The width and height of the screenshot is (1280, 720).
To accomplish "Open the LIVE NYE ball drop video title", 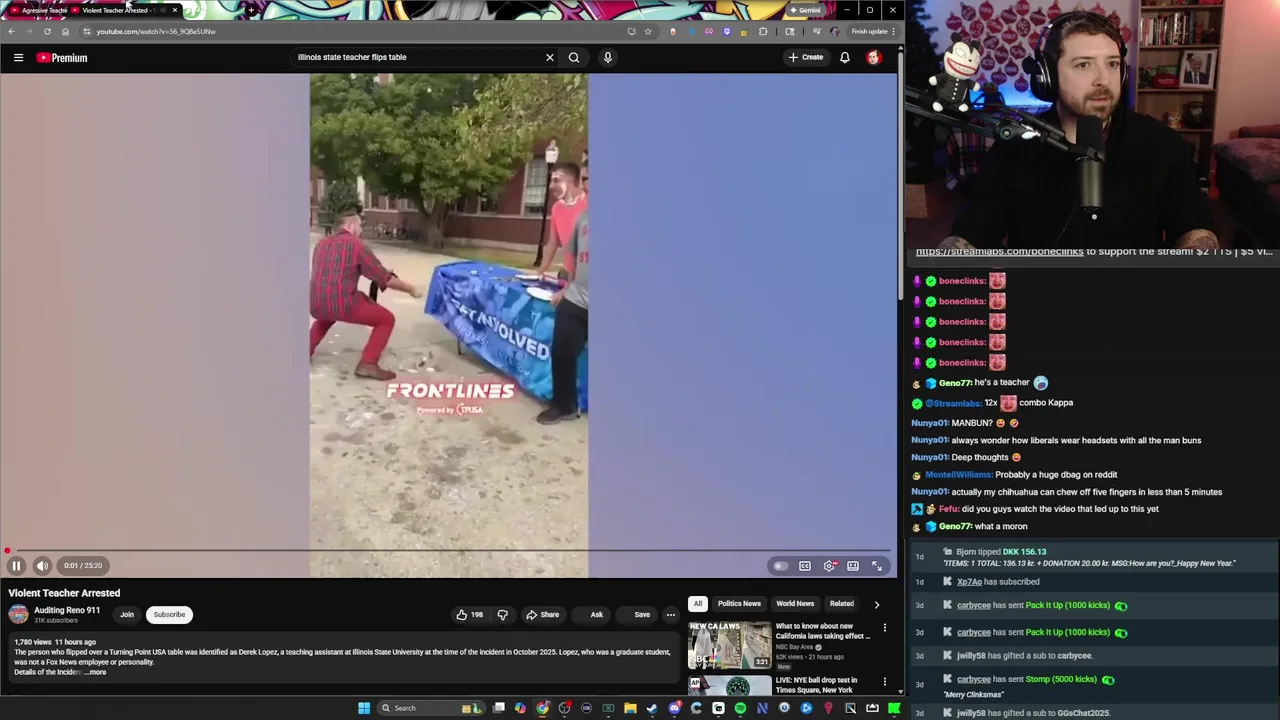I will 815,685.
